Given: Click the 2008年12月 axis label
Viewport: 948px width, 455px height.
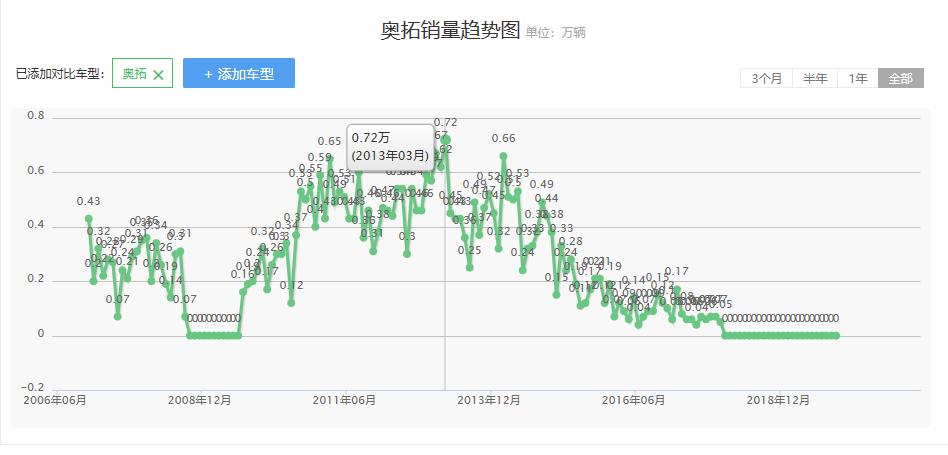Looking at the screenshot, I should pyautogui.click(x=200, y=400).
